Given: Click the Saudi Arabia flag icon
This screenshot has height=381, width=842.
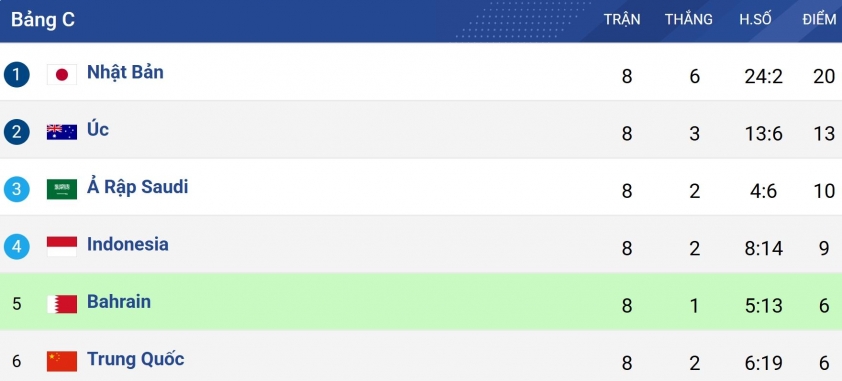Looking at the screenshot, I should pyautogui.click(x=62, y=189).
